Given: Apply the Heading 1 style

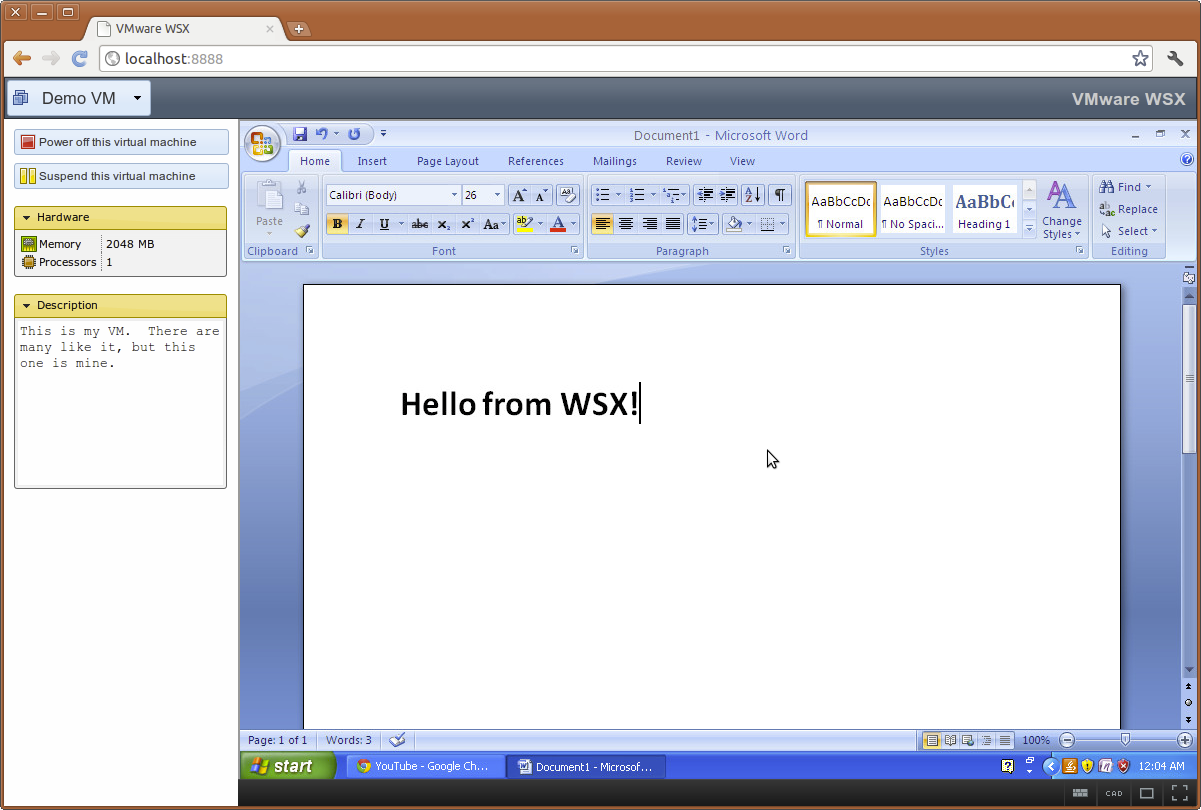Looking at the screenshot, I should (985, 209).
